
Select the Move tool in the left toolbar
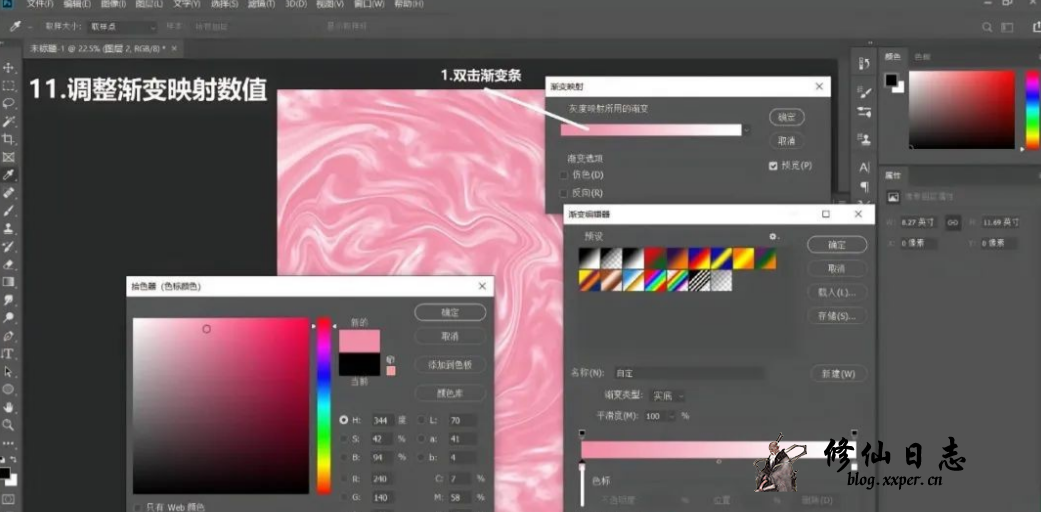(8, 67)
